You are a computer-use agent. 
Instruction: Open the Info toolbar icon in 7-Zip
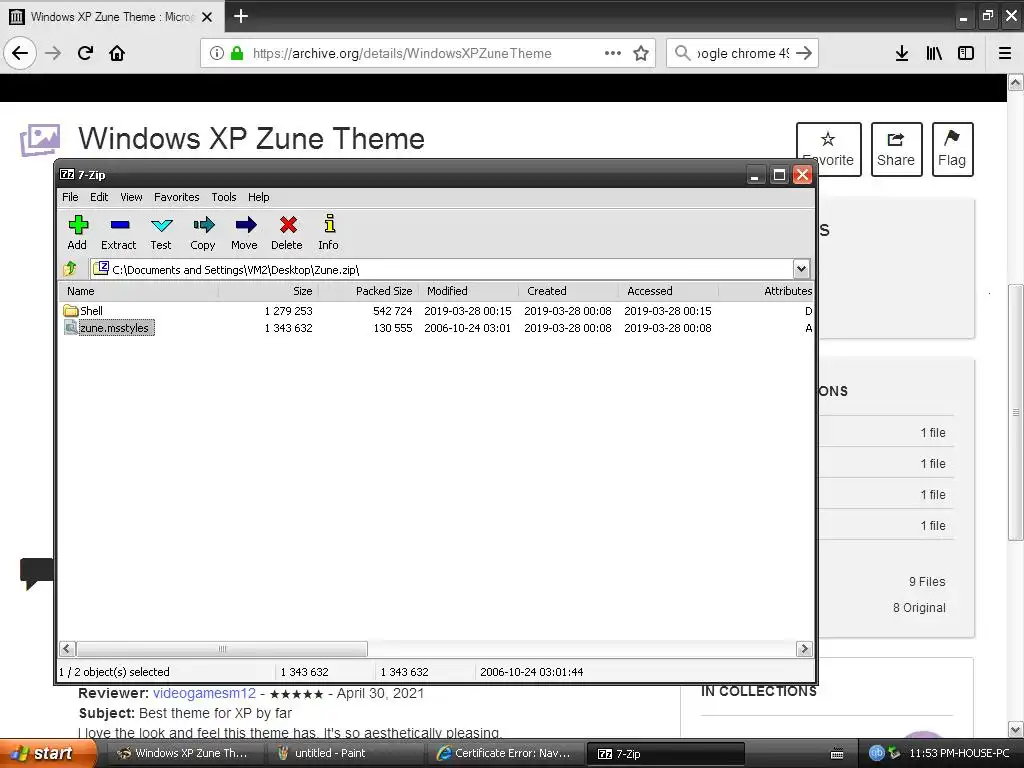(x=328, y=232)
